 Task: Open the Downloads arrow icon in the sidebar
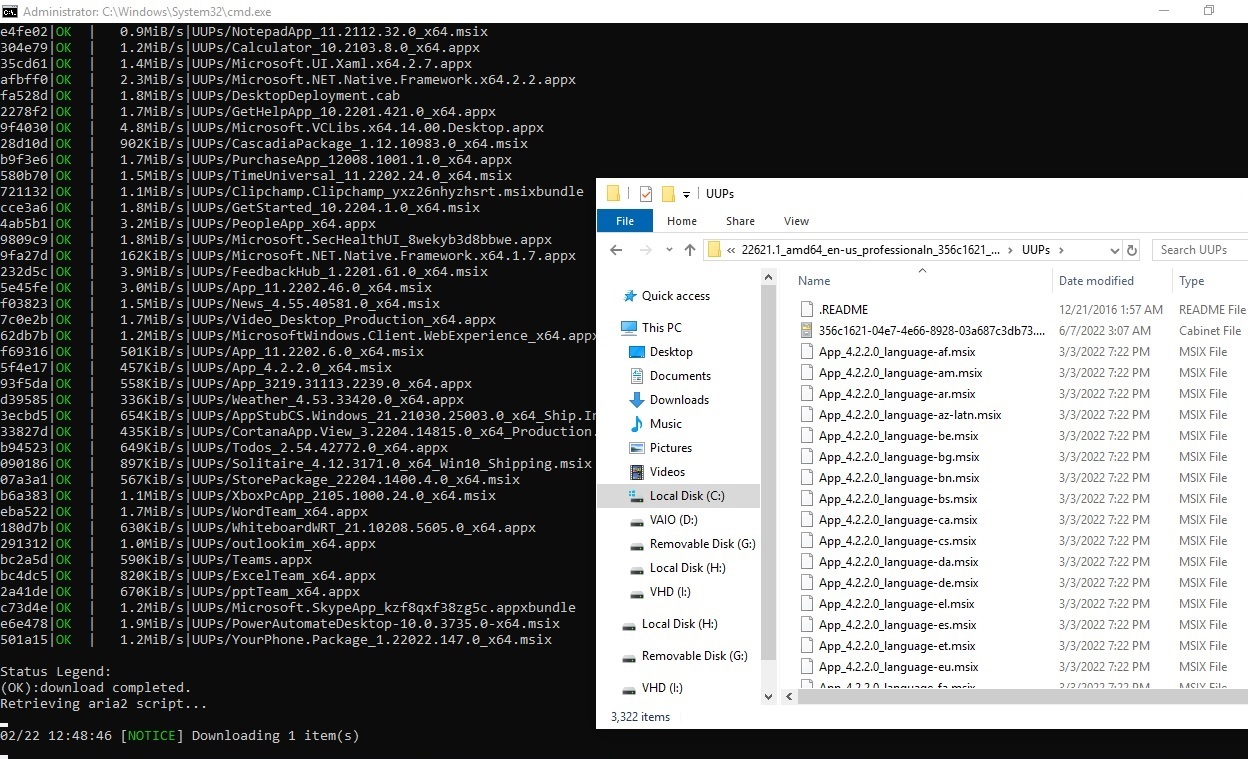(637, 400)
